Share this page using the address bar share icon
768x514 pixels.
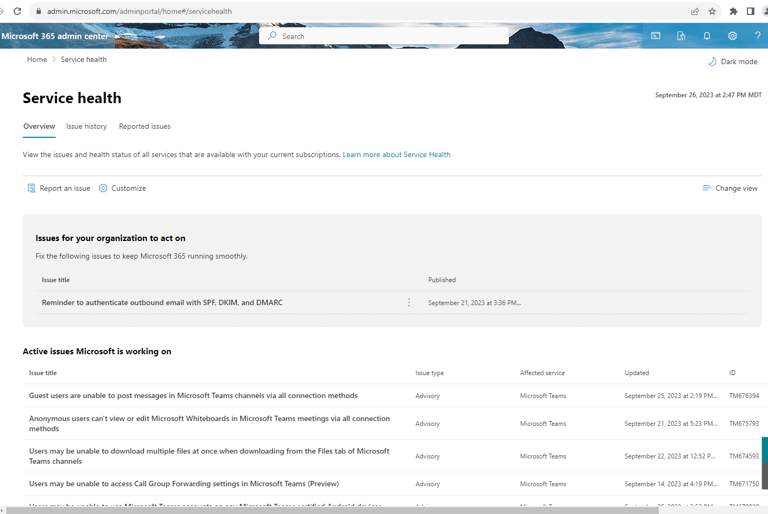[695, 11]
